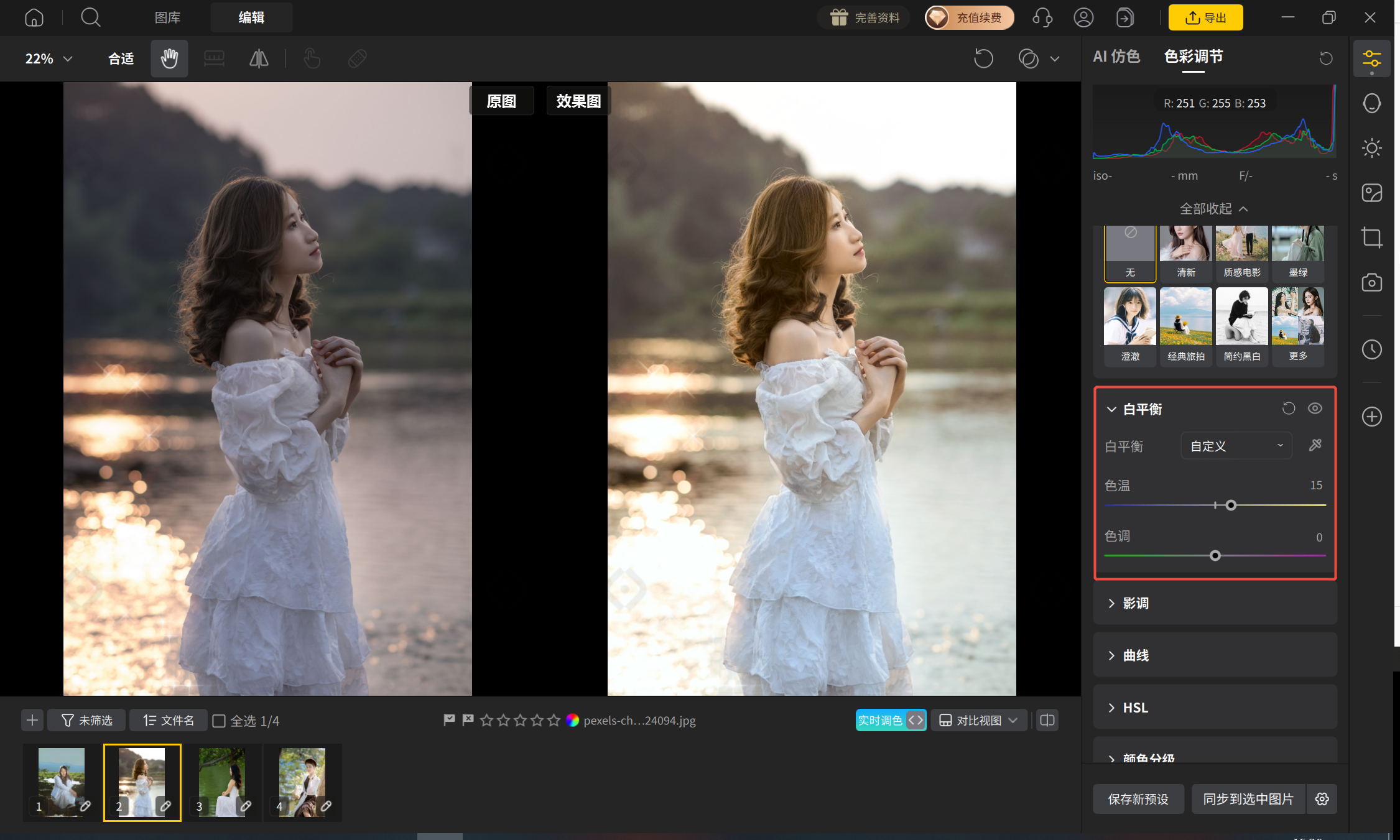Click the 充值续费 recharge button

click(x=969, y=17)
